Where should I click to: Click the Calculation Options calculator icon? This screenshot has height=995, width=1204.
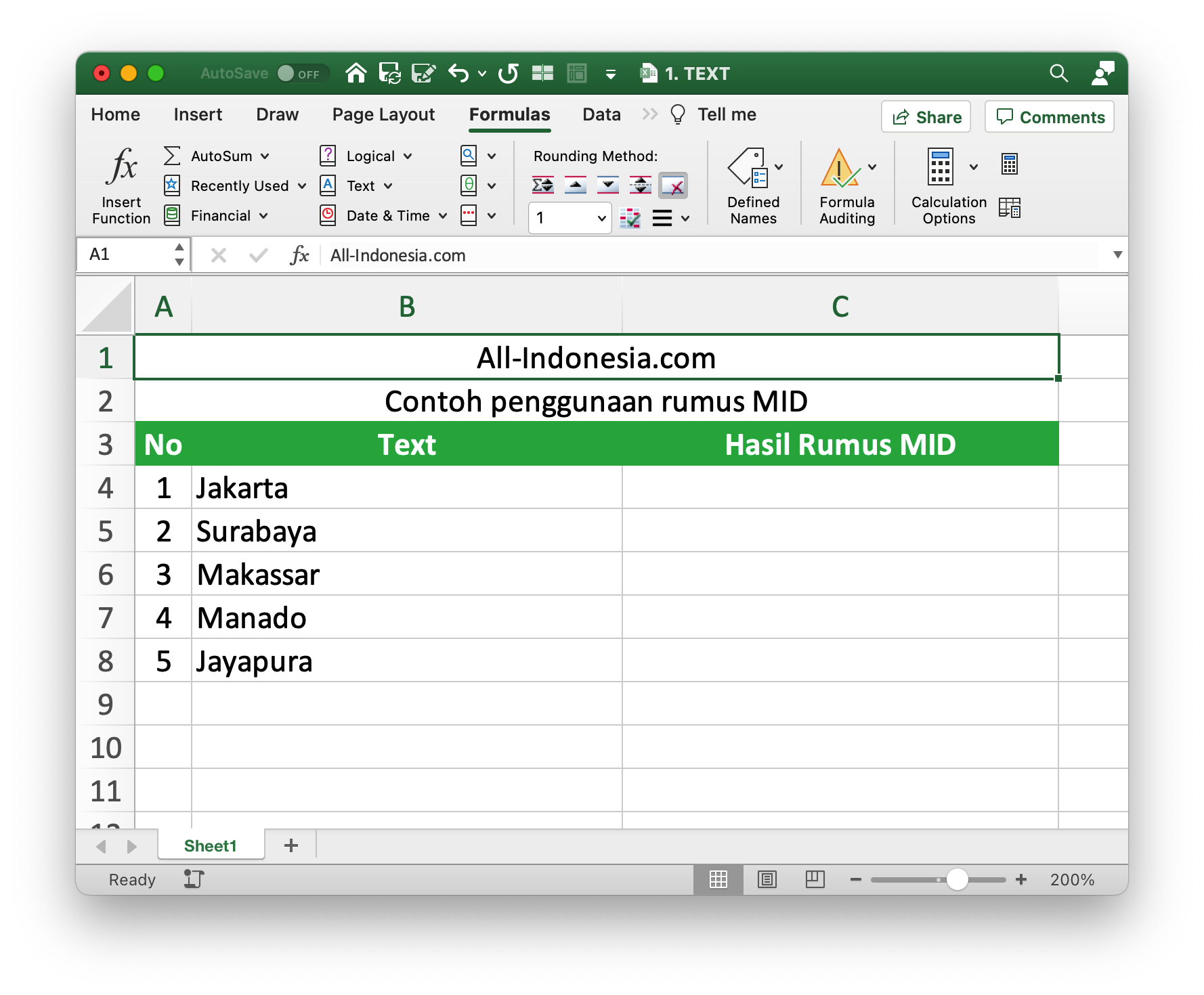click(x=940, y=167)
